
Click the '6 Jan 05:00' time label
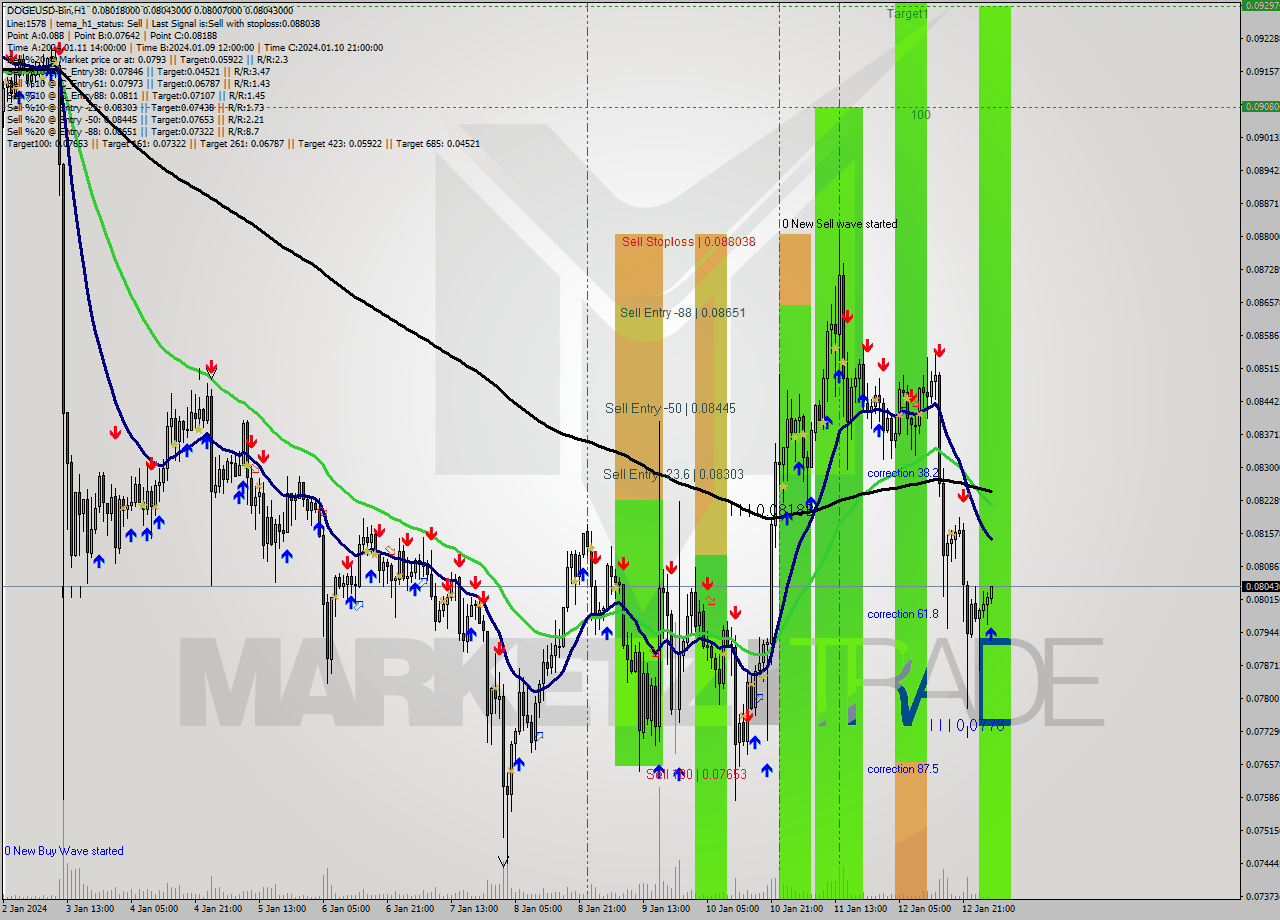coord(345,909)
